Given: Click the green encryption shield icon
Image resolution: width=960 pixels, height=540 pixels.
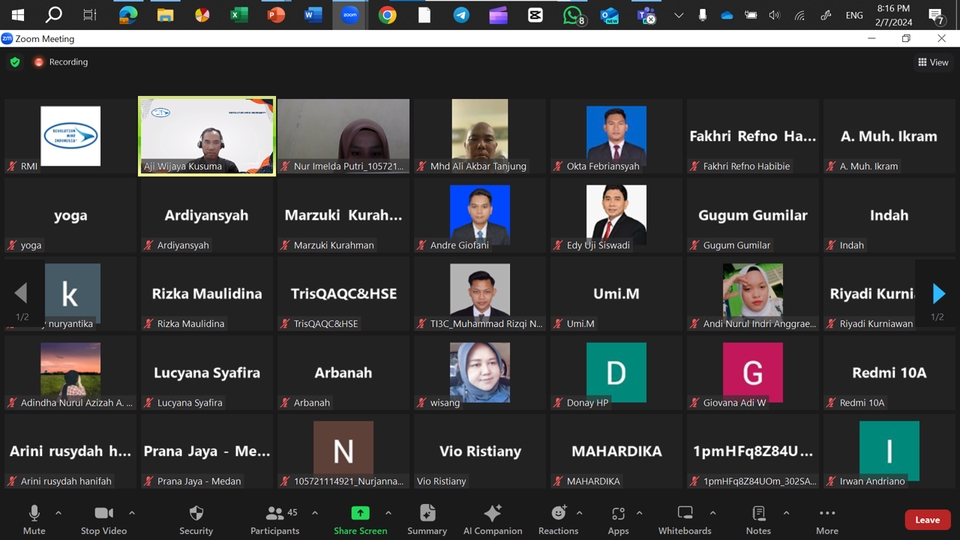Looking at the screenshot, I should pos(15,62).
